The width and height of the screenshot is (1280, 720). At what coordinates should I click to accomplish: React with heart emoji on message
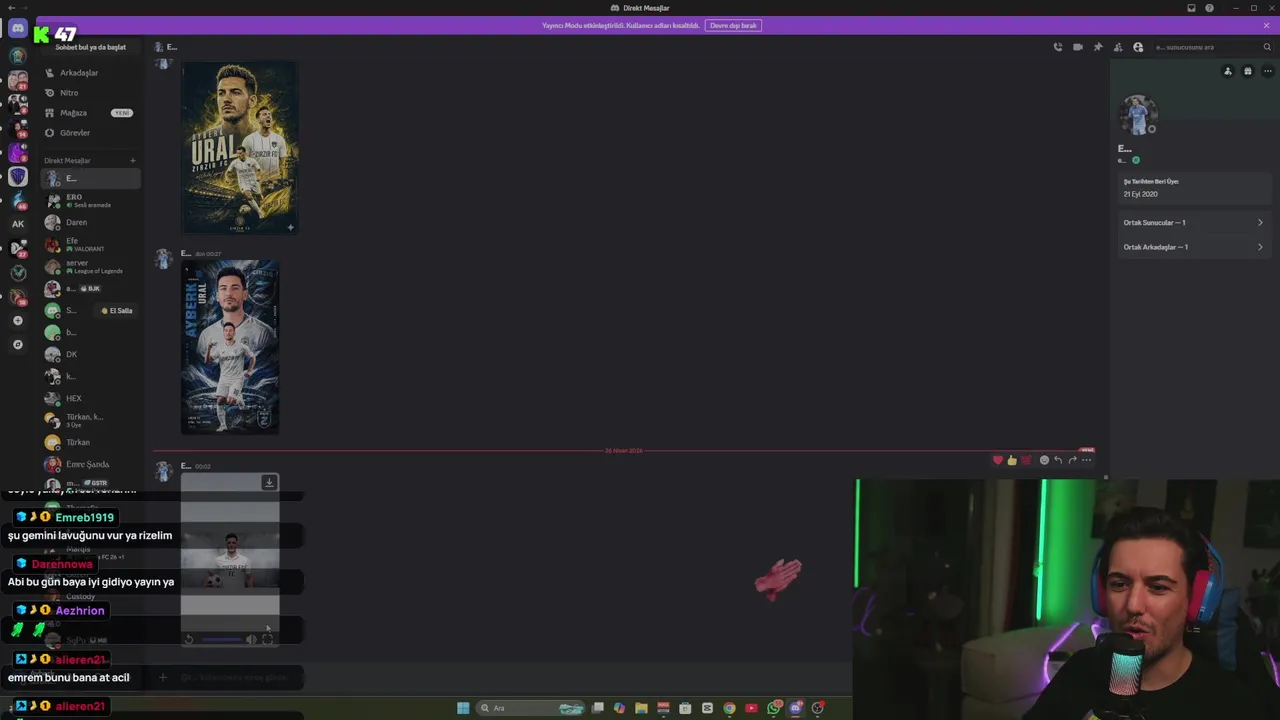998,460
